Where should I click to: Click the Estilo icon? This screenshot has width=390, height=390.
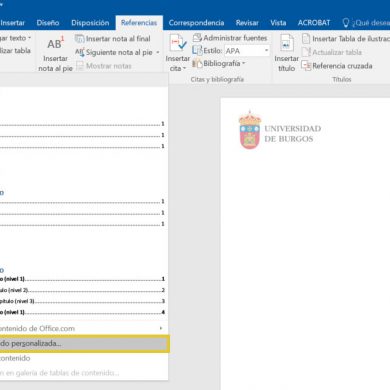coord(197,51)
